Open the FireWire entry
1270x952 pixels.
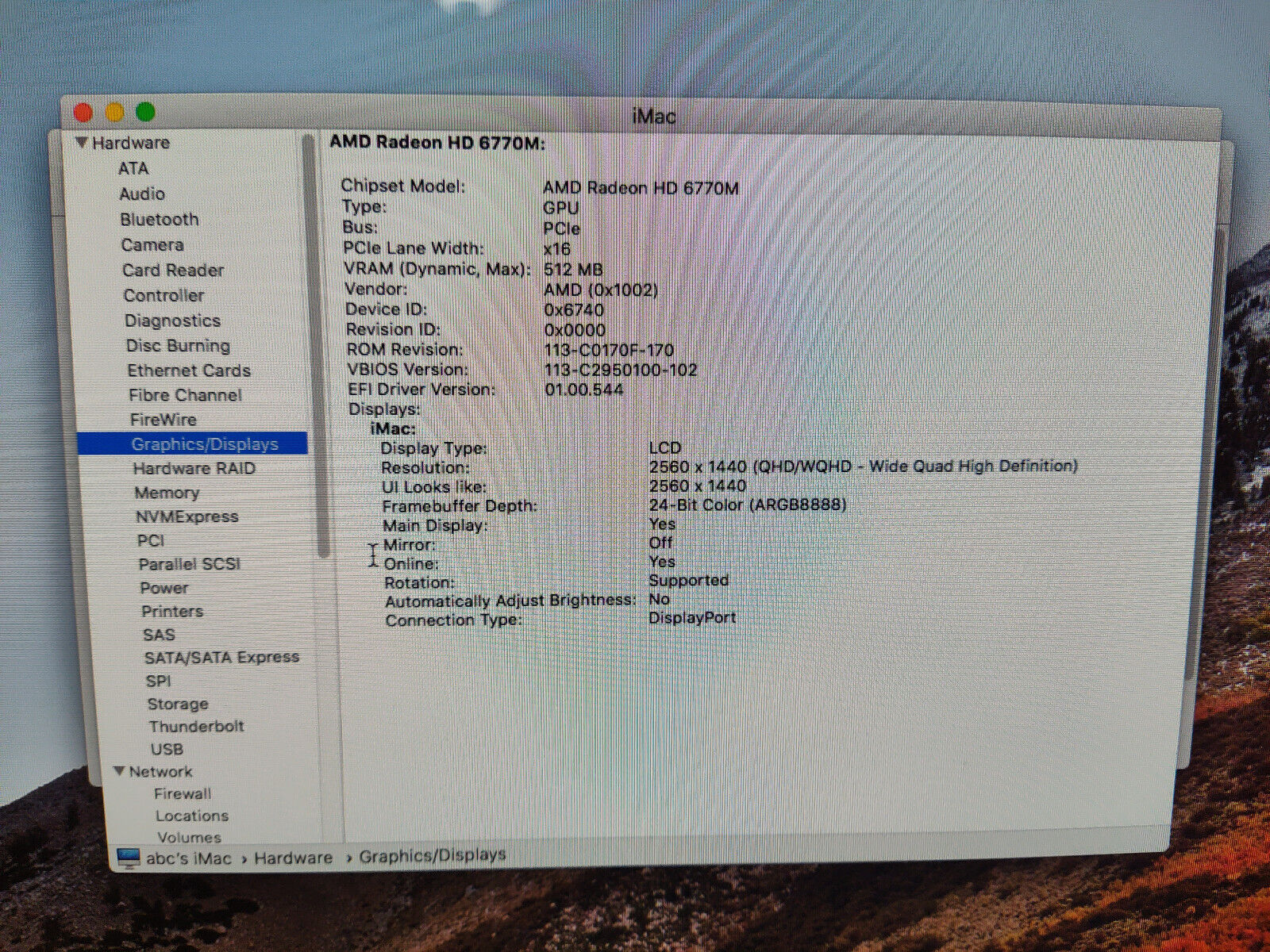(163, 420)
